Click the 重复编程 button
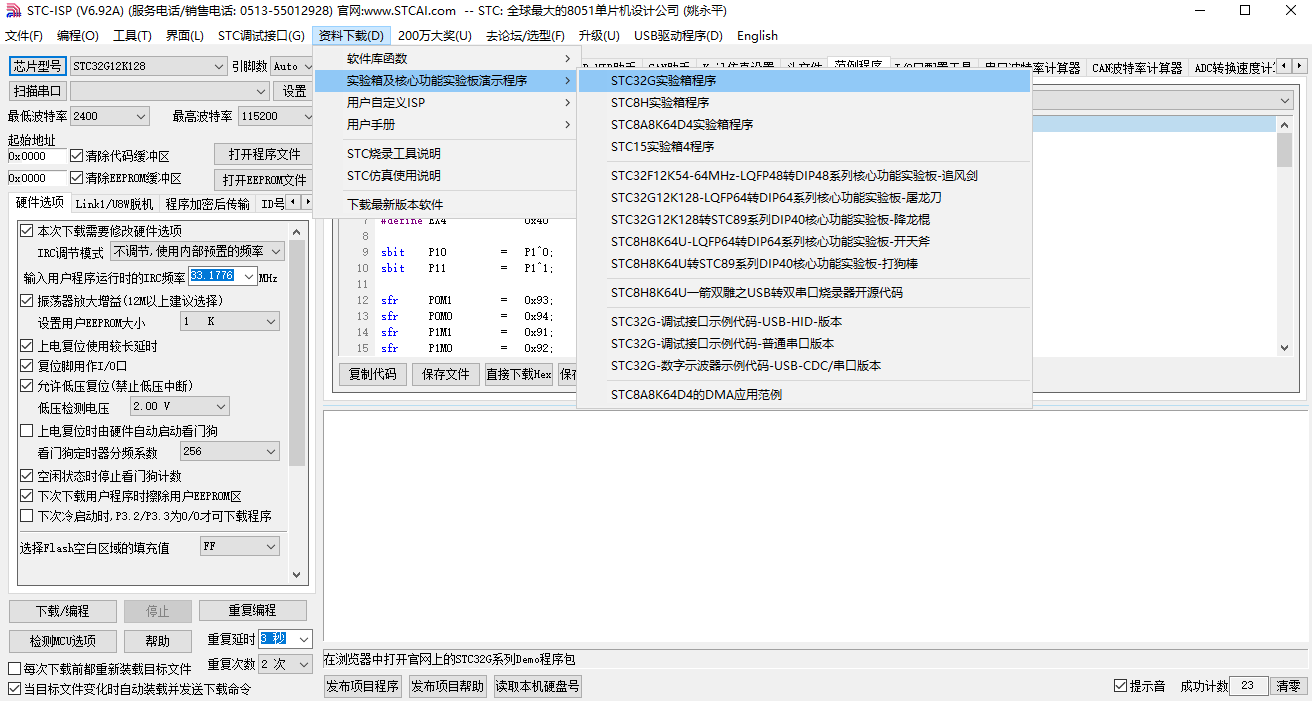 pos(252,610)
